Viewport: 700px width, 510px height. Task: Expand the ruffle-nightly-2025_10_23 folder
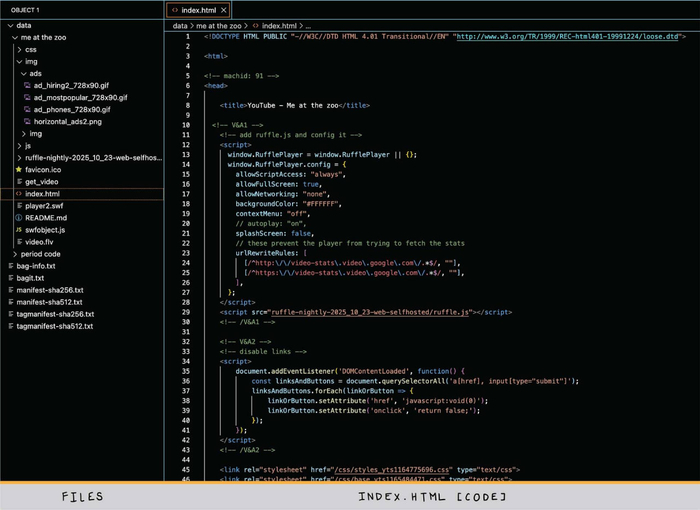(20, 158)
